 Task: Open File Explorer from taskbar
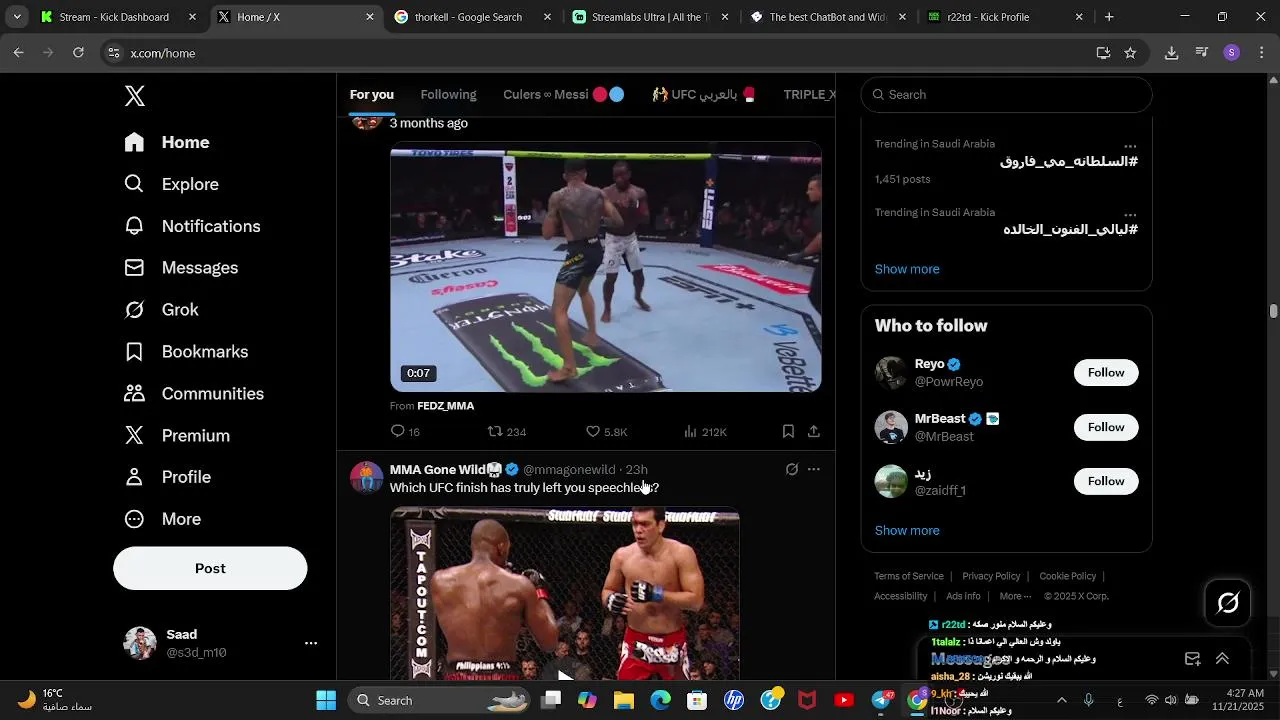pyautogui.click(x=624, y=700)
